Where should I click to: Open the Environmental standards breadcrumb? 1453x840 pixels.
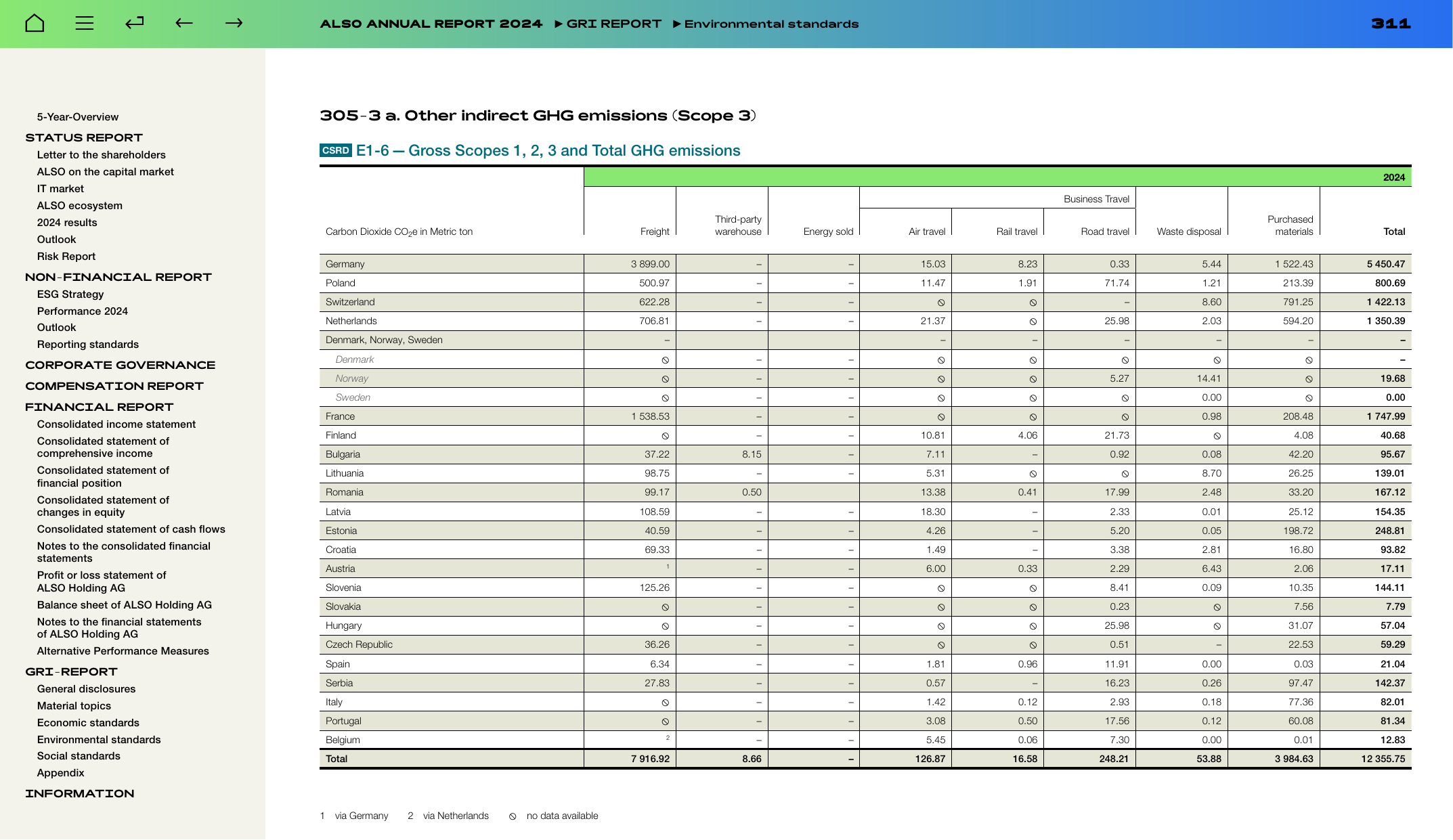[771, 24]
